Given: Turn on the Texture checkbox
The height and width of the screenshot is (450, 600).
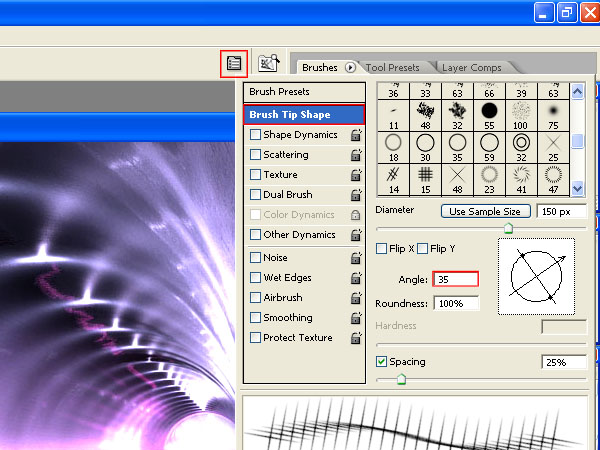Looking at the screenshot, I should (255, 174).
